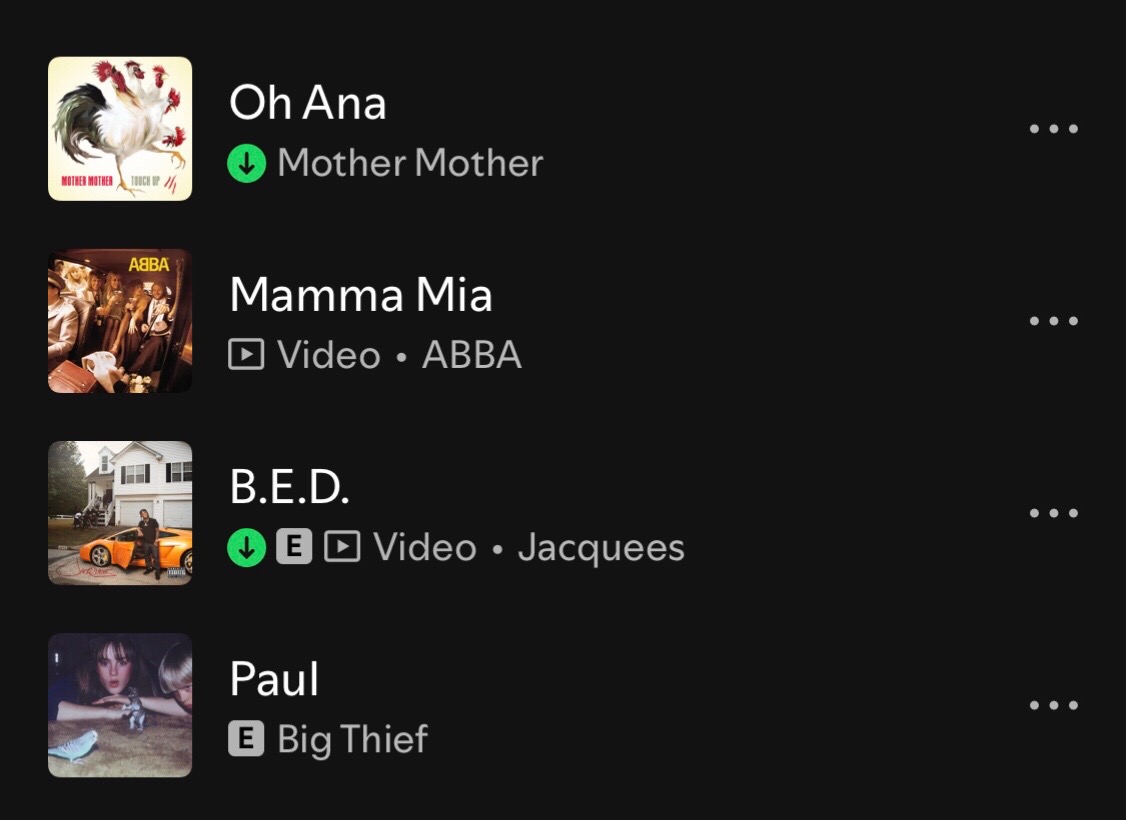This screenshot has width=1126, height=820.
Task: Open more options for Mamma Mia
Action: (x=1053, y=321)
